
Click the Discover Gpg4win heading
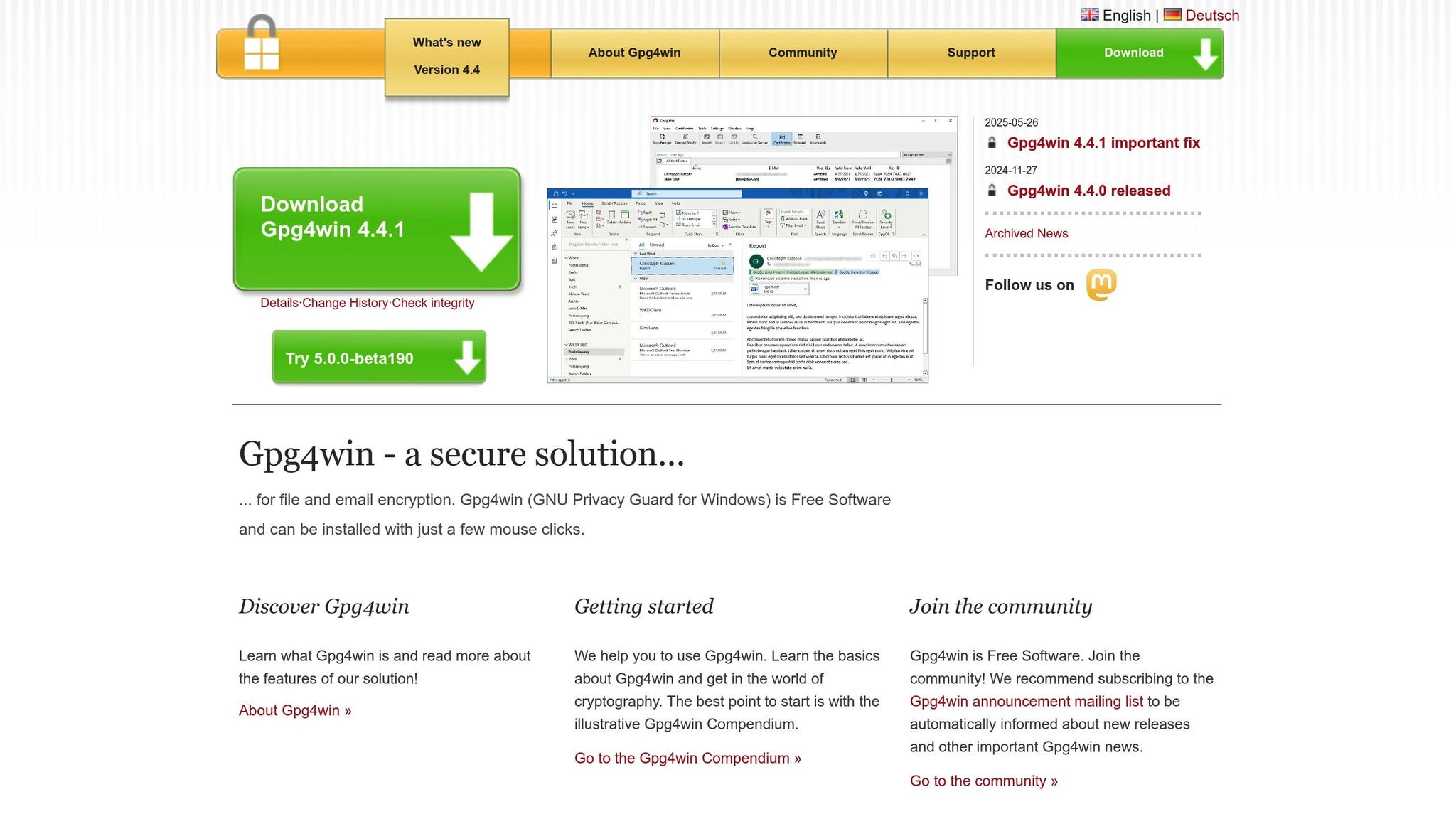click(324, 606)
